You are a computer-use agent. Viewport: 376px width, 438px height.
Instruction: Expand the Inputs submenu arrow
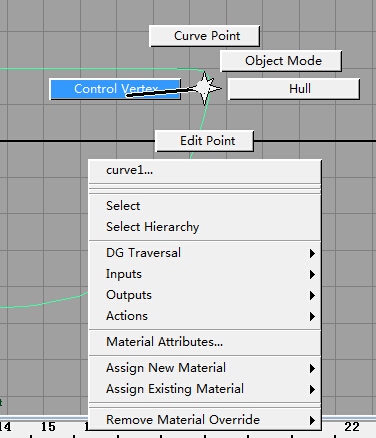[312, 274]
